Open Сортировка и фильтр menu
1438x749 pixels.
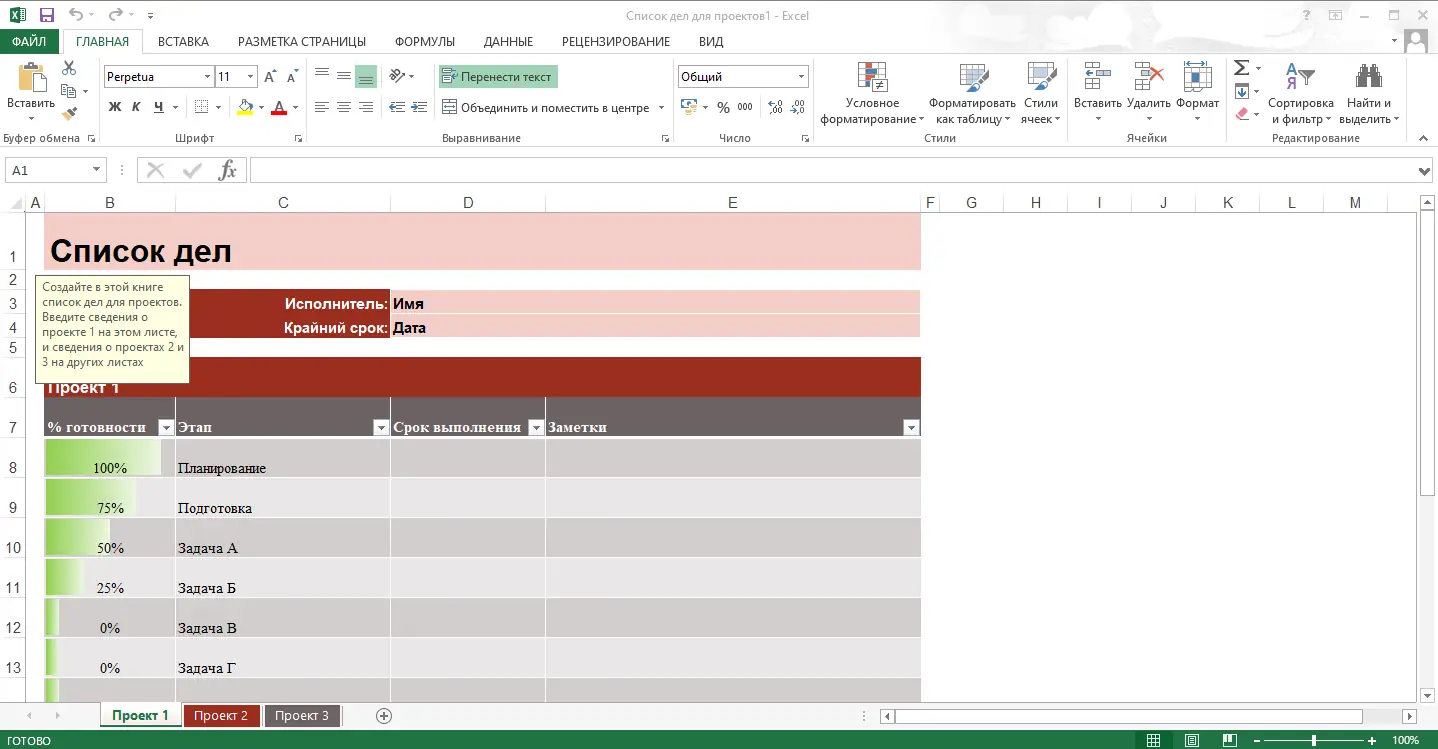coord(1300,94)
